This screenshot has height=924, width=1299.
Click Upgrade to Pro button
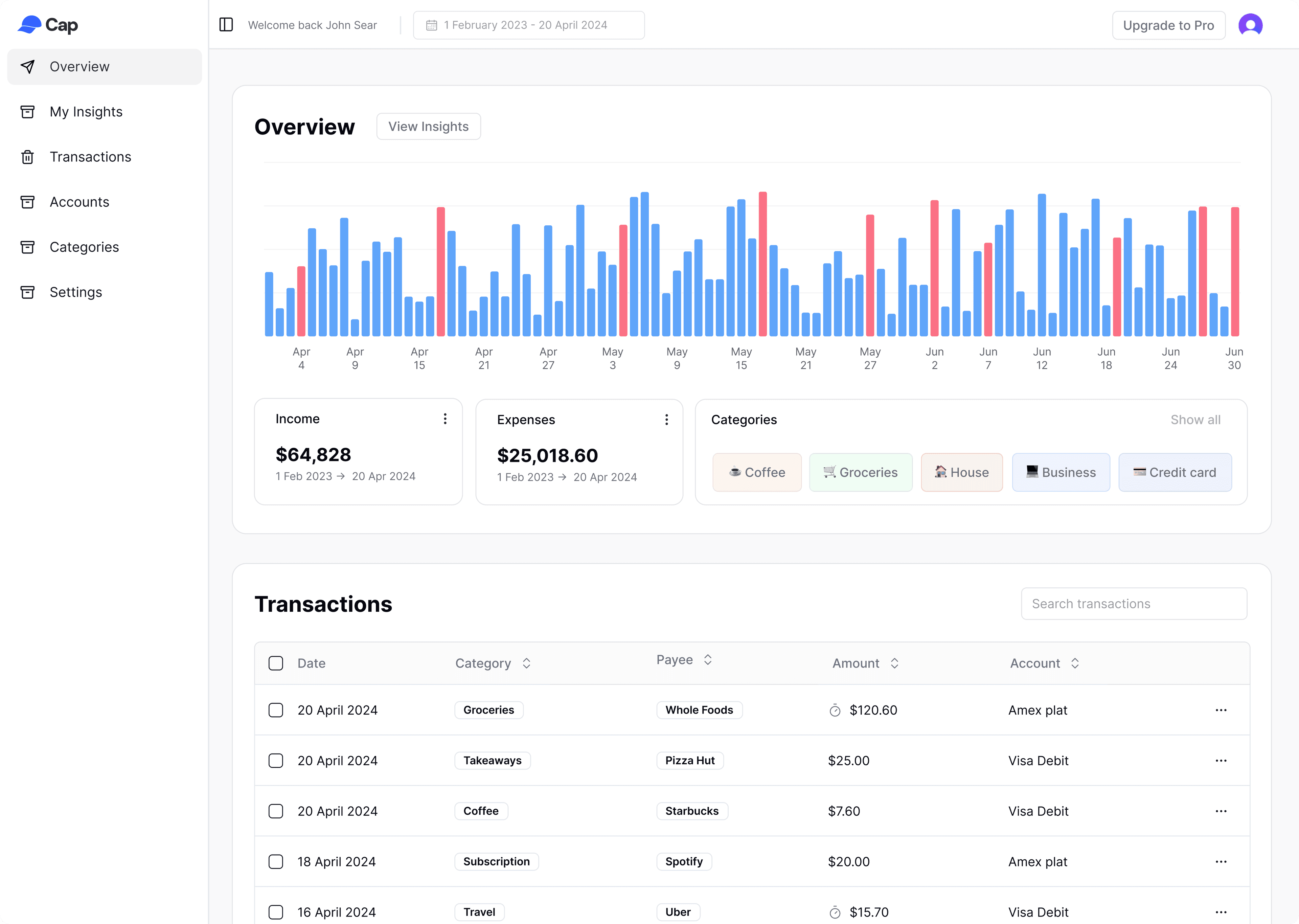pyautogui.click(x=1168, y=25)
